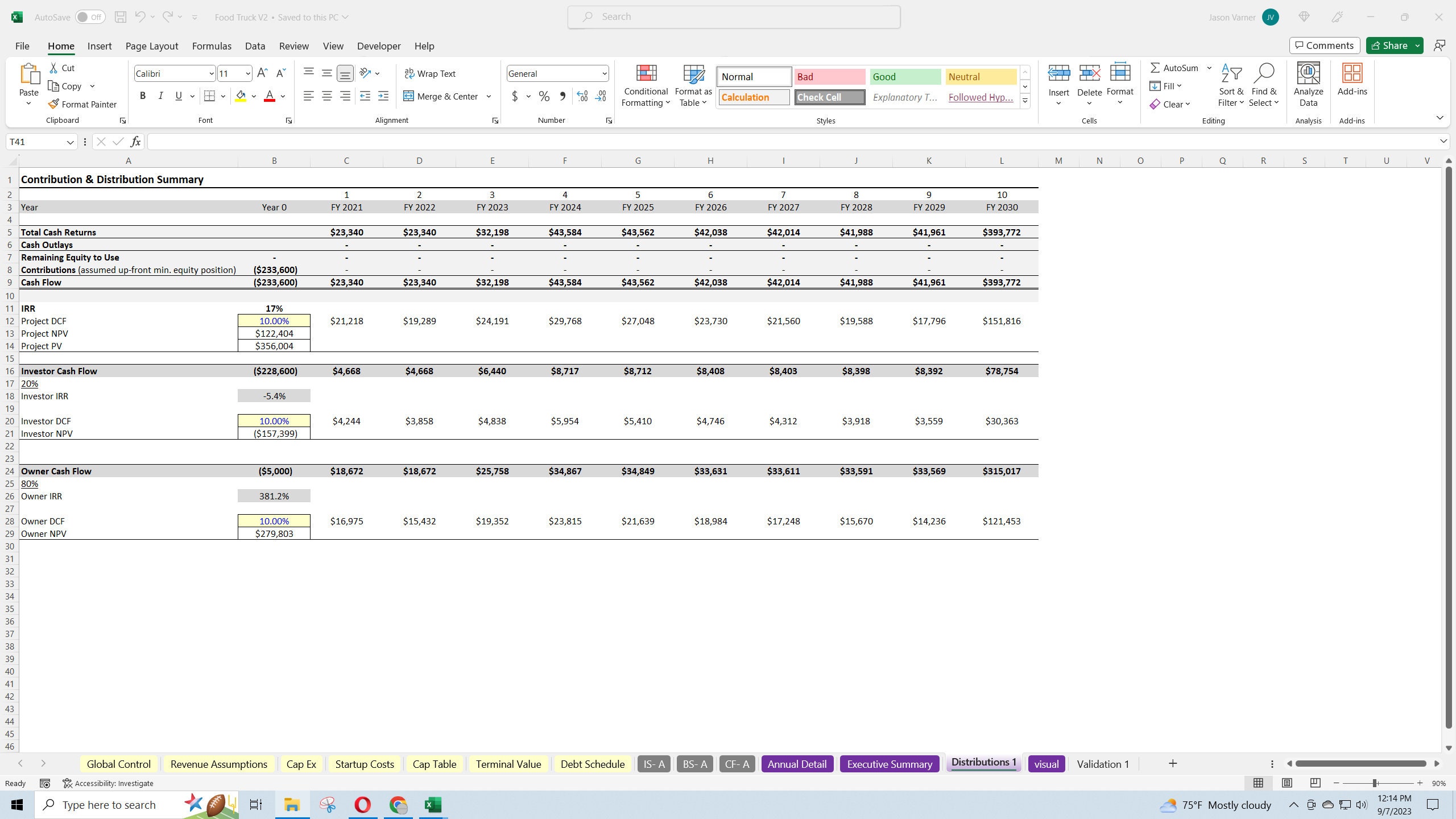The image size is (1456, 819).
Task: Apply Percent Style format
Action: click(x=544, y=96)
